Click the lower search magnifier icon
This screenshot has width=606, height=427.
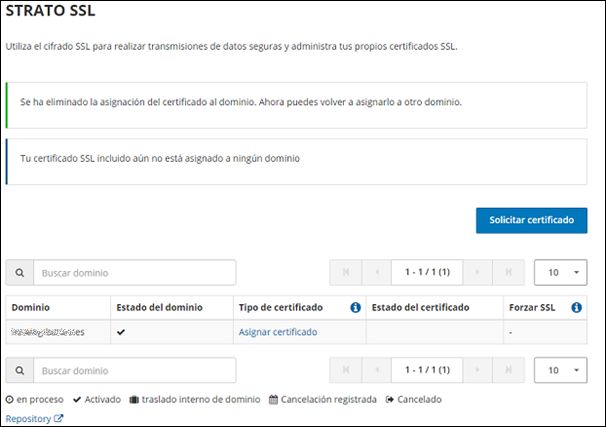pos(20,370)
